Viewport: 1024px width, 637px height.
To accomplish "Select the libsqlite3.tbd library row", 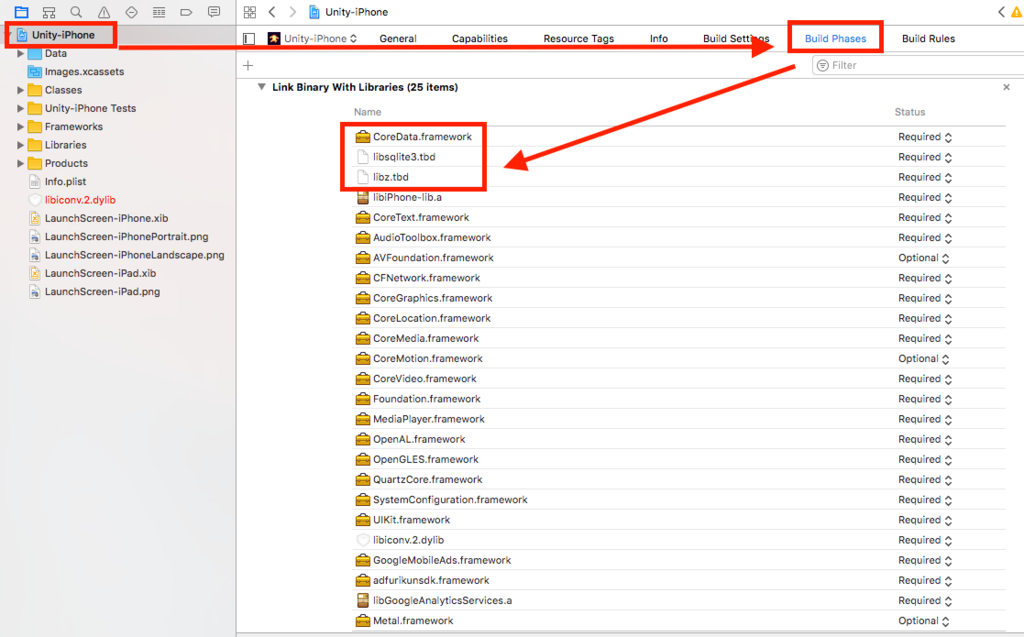I will click(679, 157).
